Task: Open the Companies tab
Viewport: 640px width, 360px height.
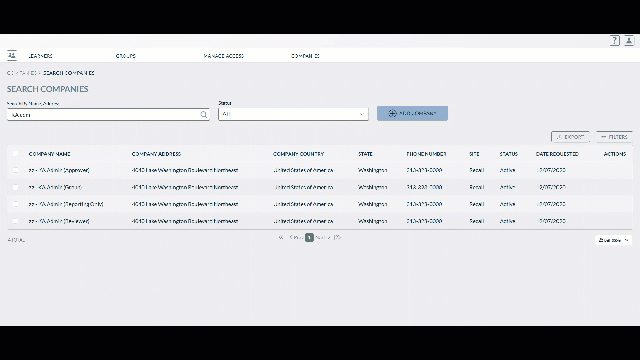Action: [305, 56]
